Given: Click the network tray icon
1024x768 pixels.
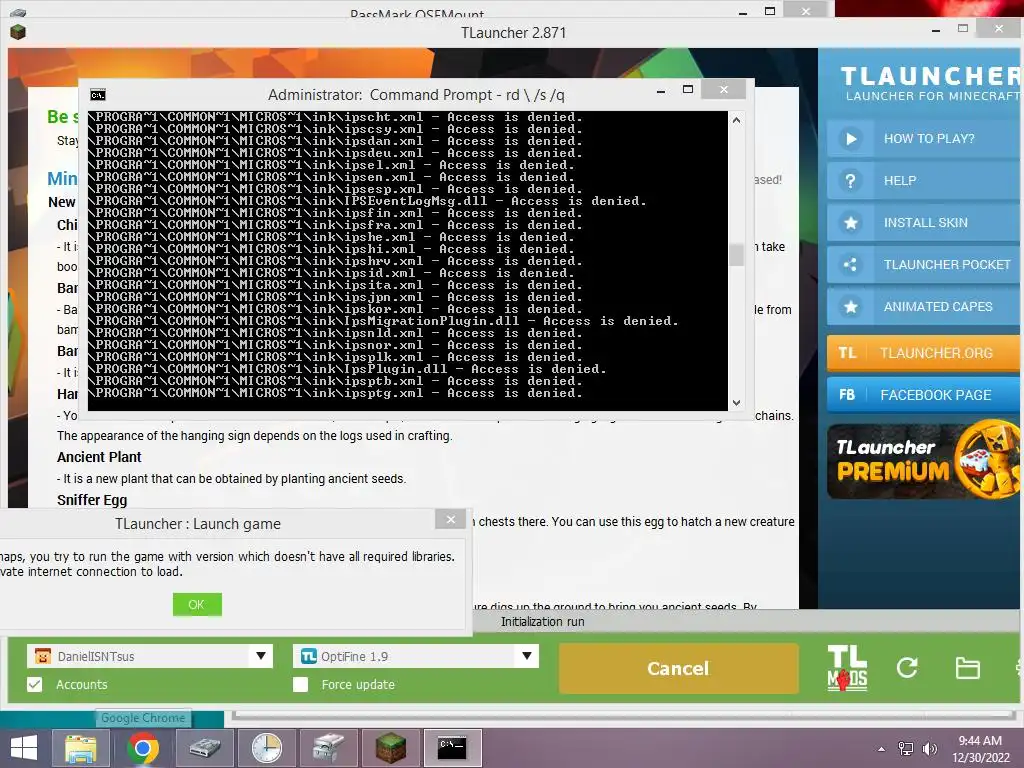Looking at the screenshot, I should 906,748.
